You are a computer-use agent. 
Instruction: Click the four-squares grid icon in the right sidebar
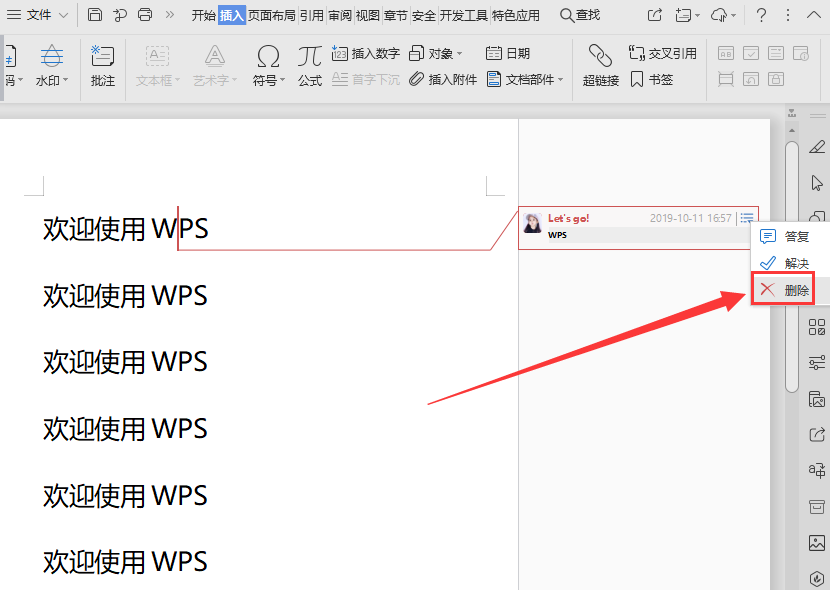point(817,327)
